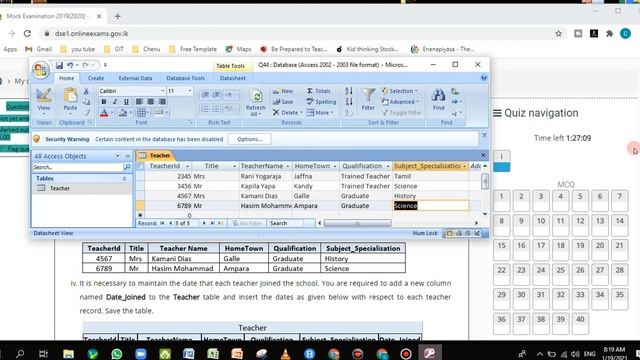Collapse the Tables group in navigation pane
640x360 pixels.
pos(124,178)
